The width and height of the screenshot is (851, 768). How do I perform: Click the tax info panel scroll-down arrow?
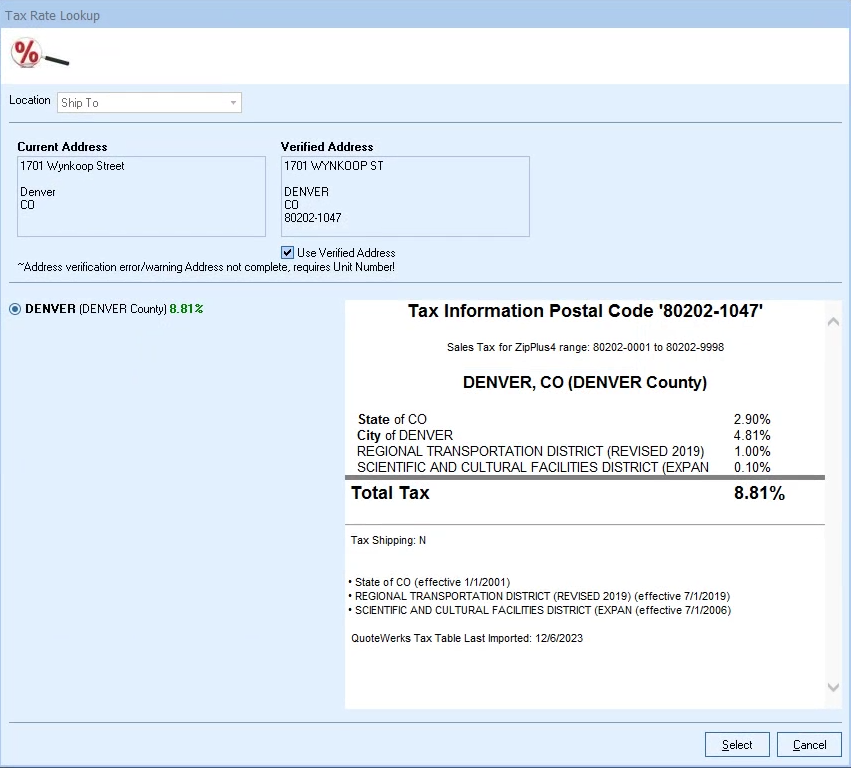coord(833,687)
